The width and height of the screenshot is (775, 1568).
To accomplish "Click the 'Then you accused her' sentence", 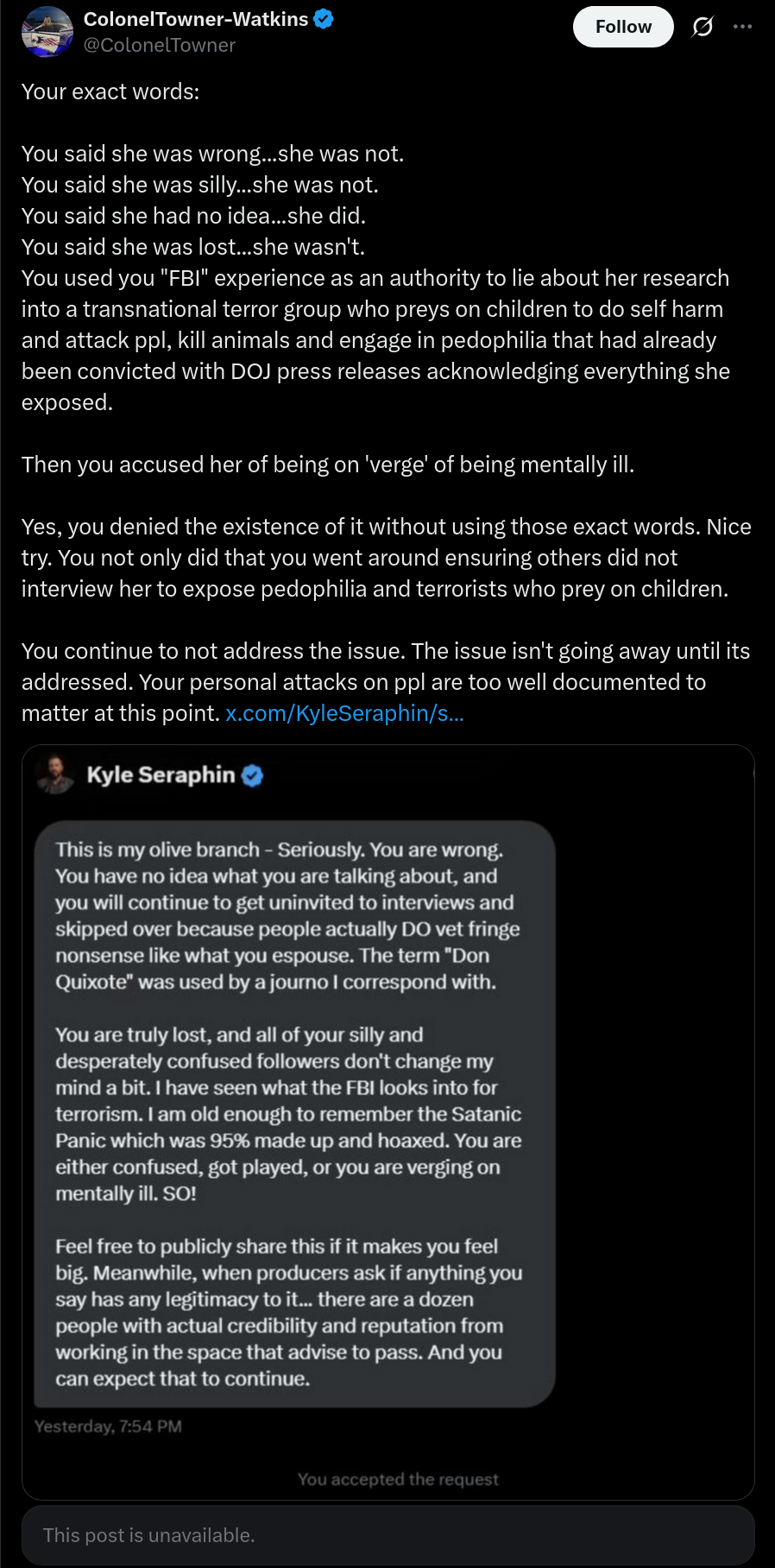I will (328, 465).
